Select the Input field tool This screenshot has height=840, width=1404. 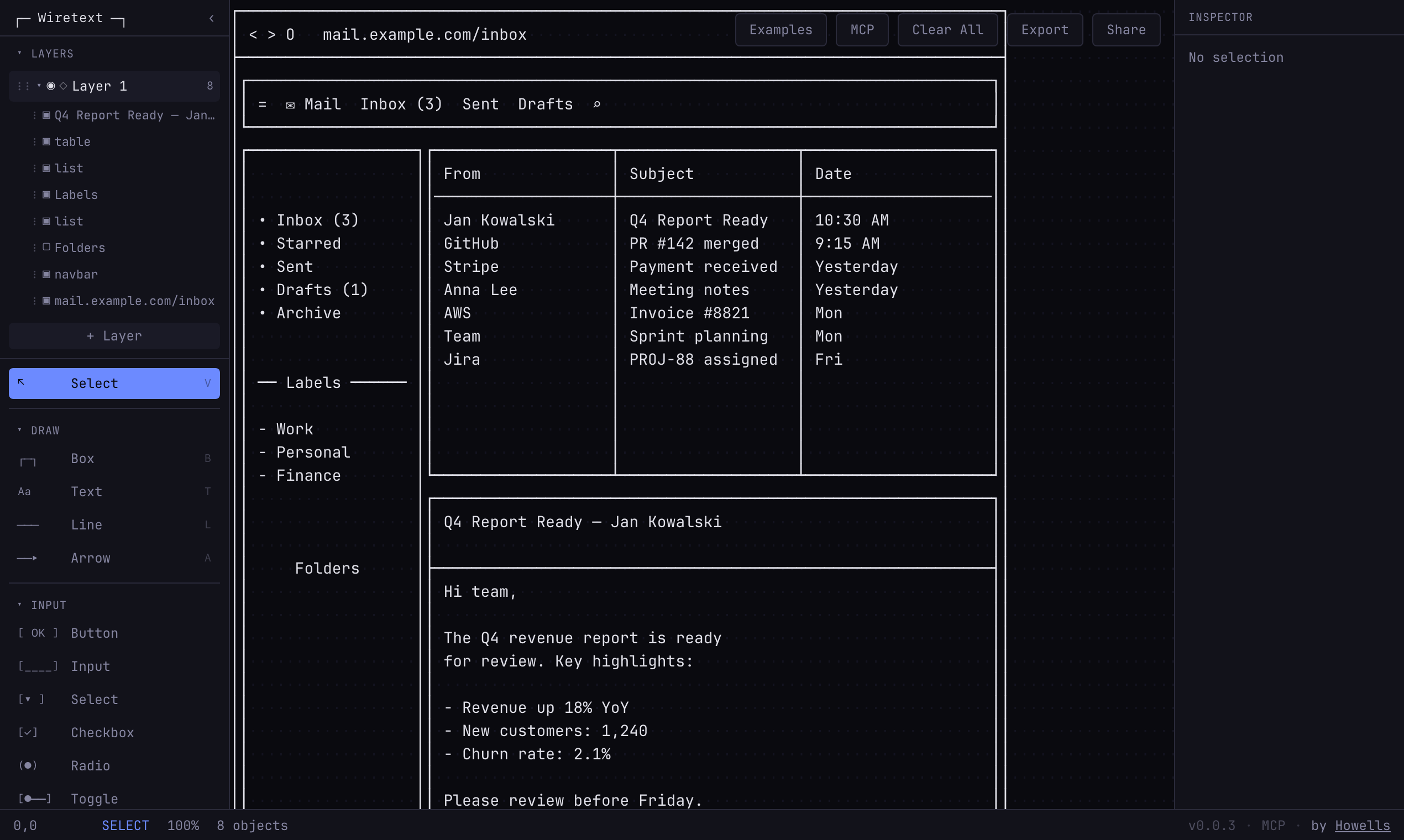coord(91,666)
